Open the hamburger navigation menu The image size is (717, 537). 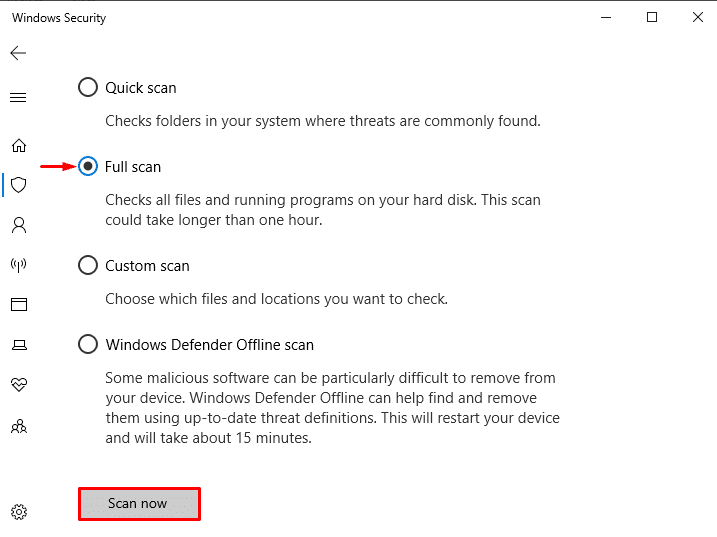tap(18, 98)
